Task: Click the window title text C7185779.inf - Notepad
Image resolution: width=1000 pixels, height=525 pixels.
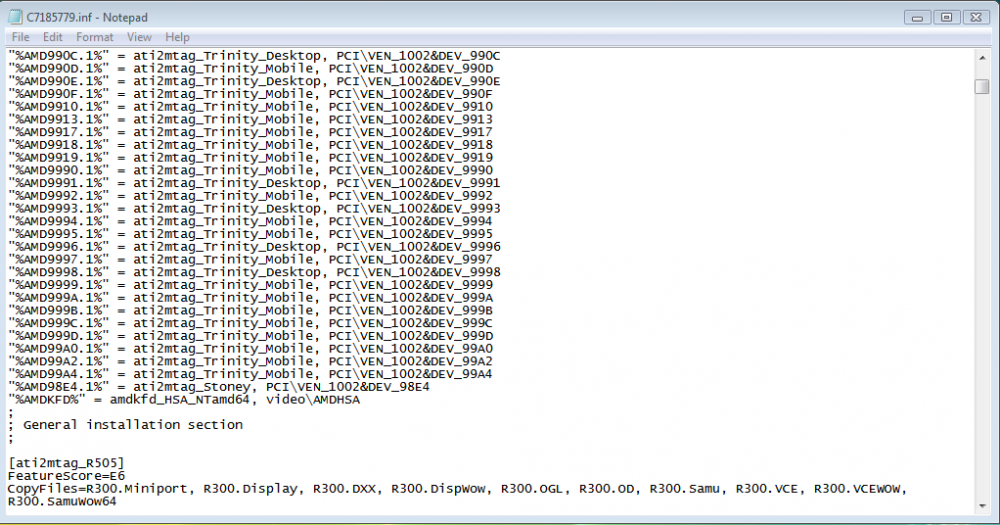Action: (x=89, y=17)
